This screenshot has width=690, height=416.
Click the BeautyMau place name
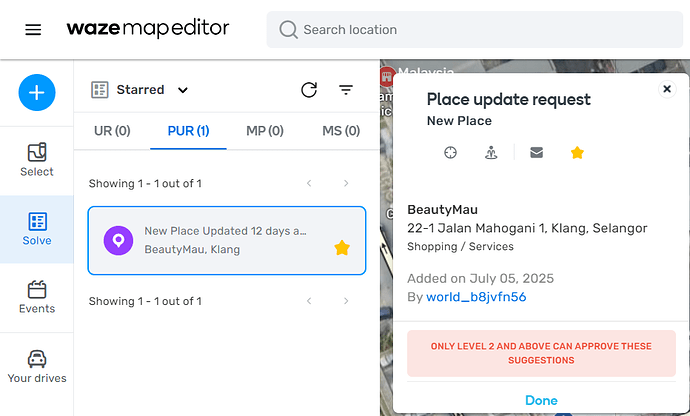coord(442,210)
